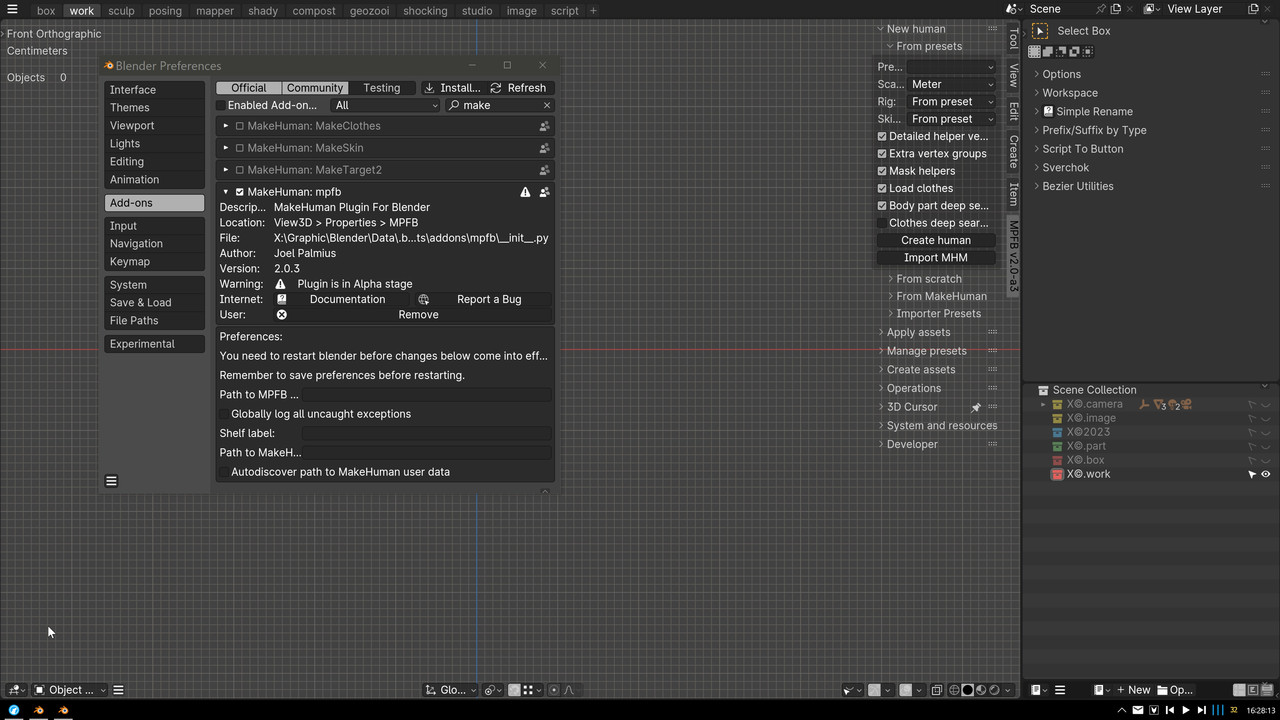Screen dimensions: 1280x720
Task: Expand the Apply assets panel
Action: click(x=918, y=333)
